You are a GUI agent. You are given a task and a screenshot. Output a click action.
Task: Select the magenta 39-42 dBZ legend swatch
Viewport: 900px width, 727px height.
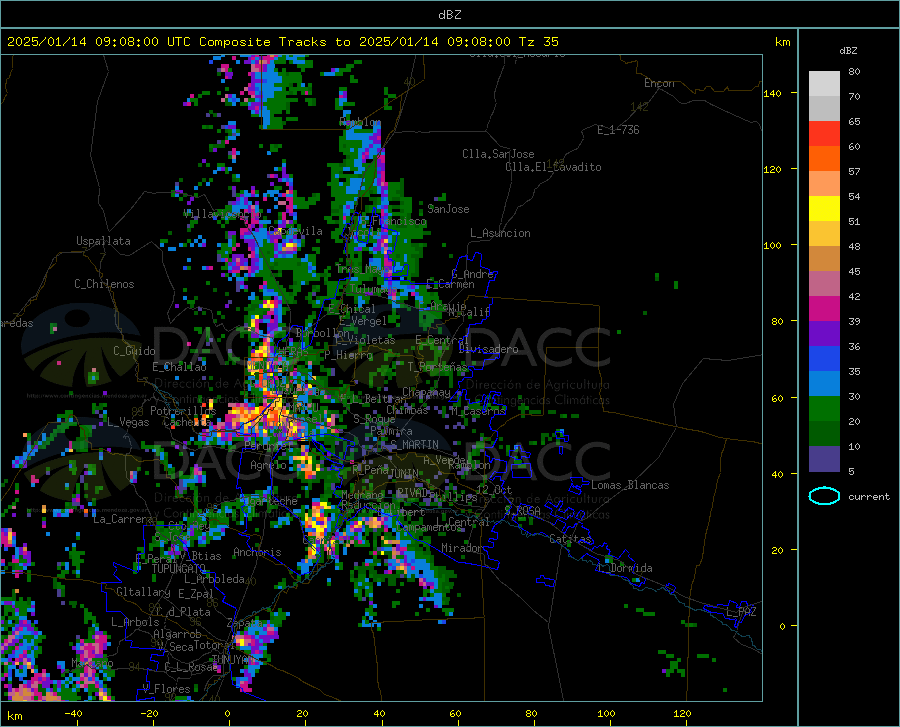tap(824, 309)
